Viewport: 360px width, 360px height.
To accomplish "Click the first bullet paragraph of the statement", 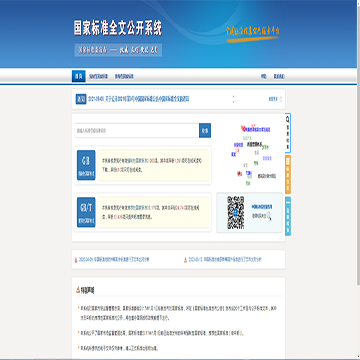I will pyautogui.click(x=178, y=313).
